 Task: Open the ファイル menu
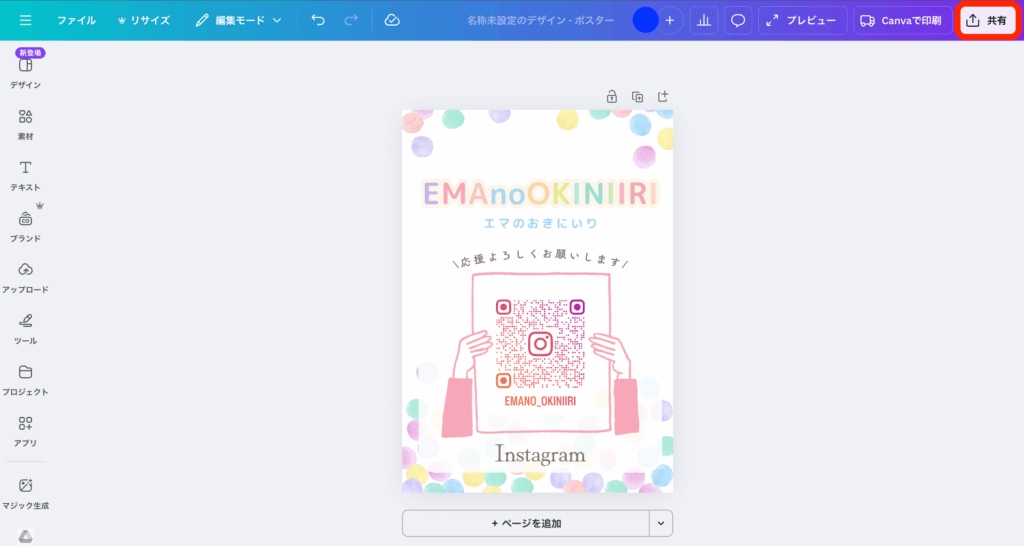coord(76,20)
